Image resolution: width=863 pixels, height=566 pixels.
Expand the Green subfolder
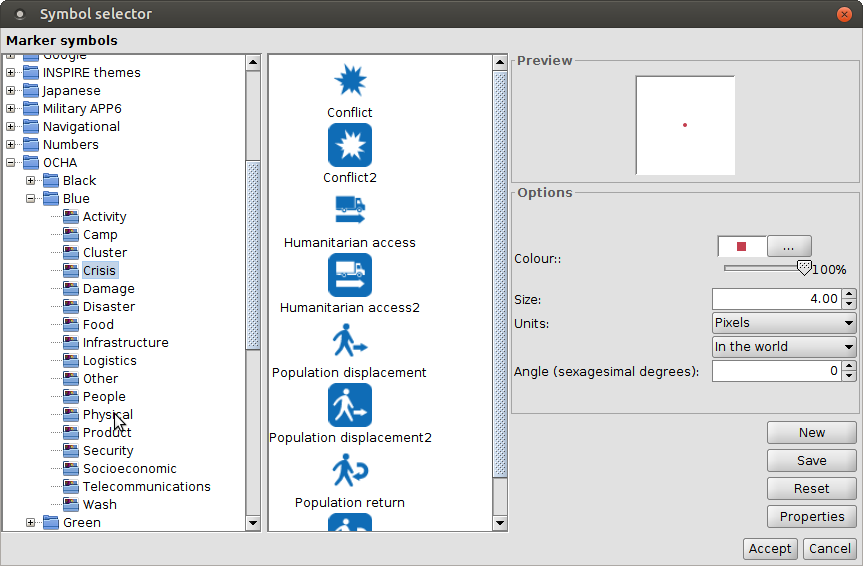point(31,522)
